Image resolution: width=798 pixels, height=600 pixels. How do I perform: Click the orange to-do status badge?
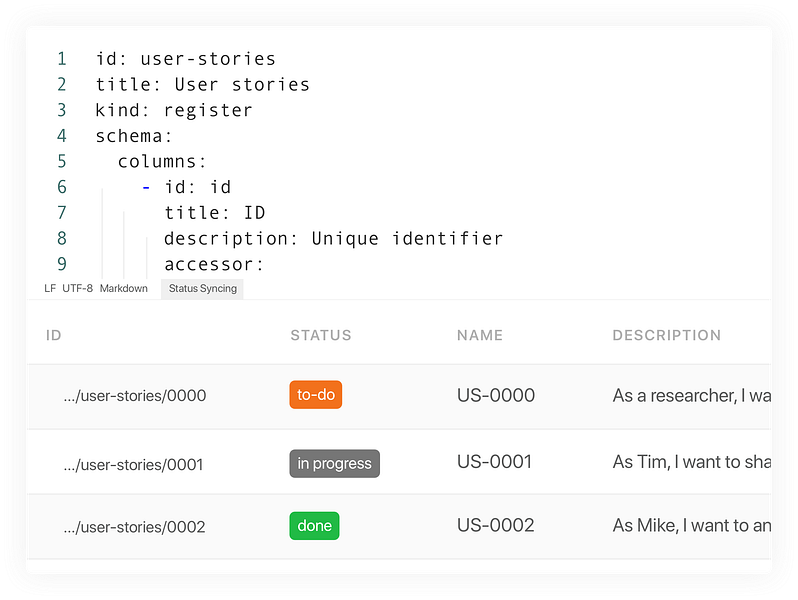pyautogui.click(x=316, y=395)
